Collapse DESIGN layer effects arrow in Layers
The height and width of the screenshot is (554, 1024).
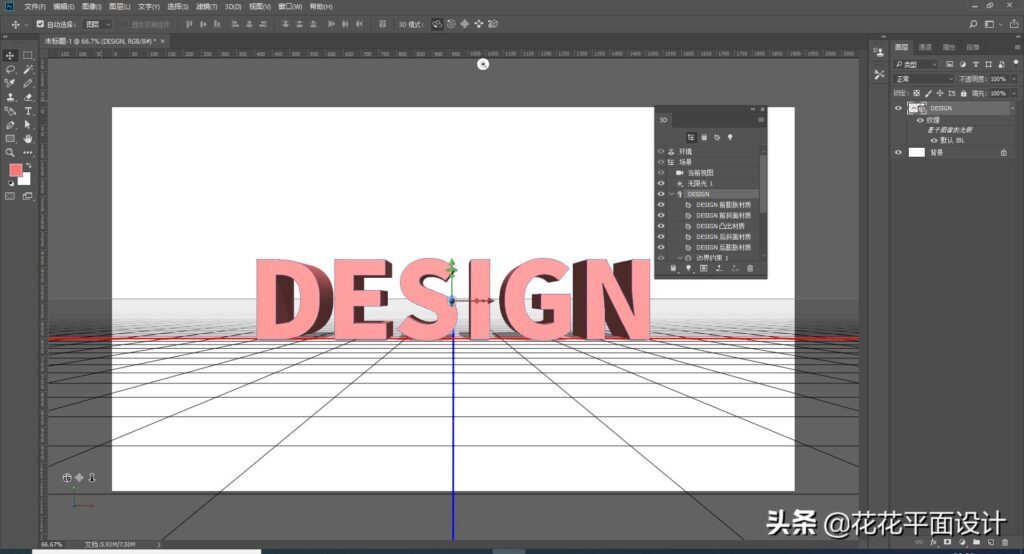tap(1013, 108)
